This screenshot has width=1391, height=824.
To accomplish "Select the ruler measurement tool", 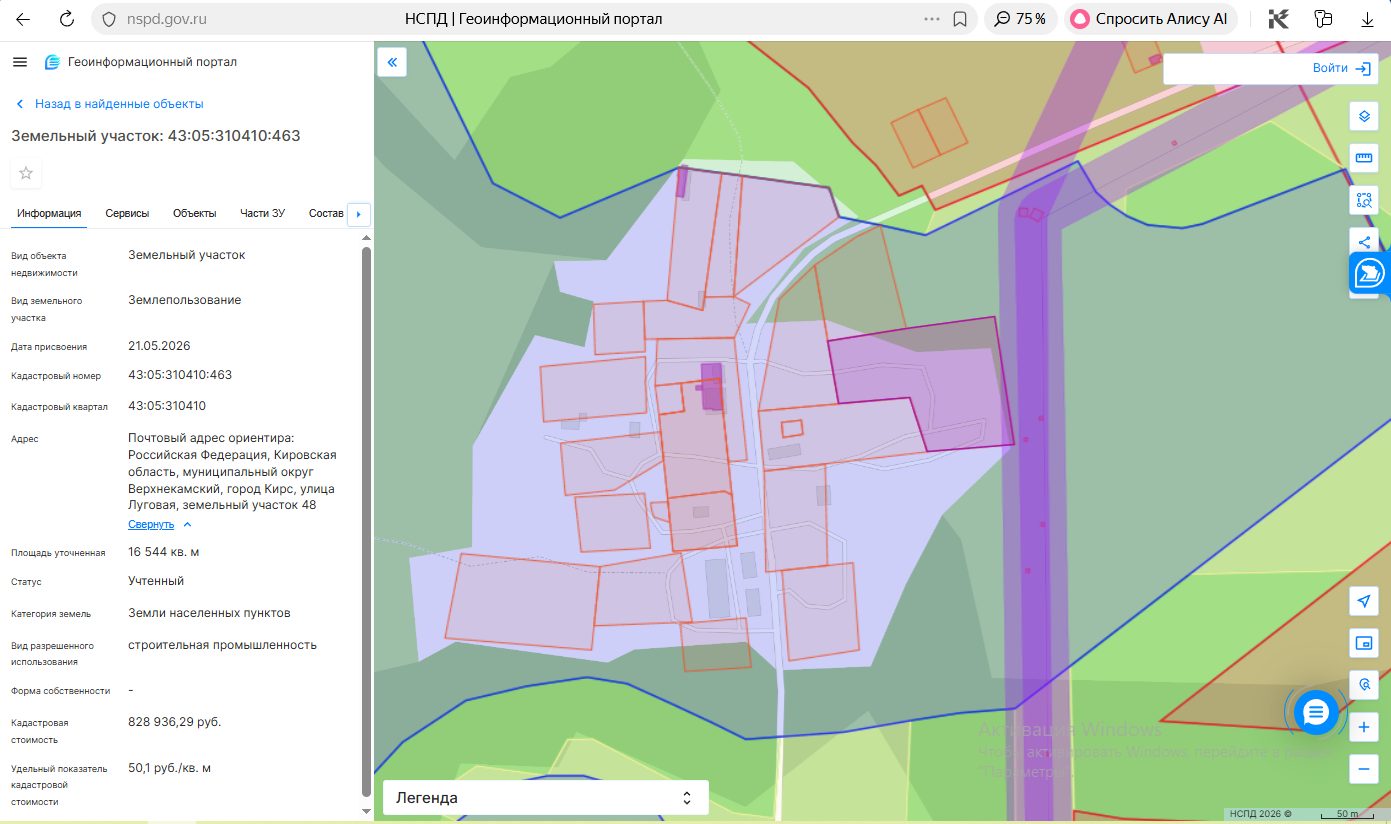I will click(1363, 158).
